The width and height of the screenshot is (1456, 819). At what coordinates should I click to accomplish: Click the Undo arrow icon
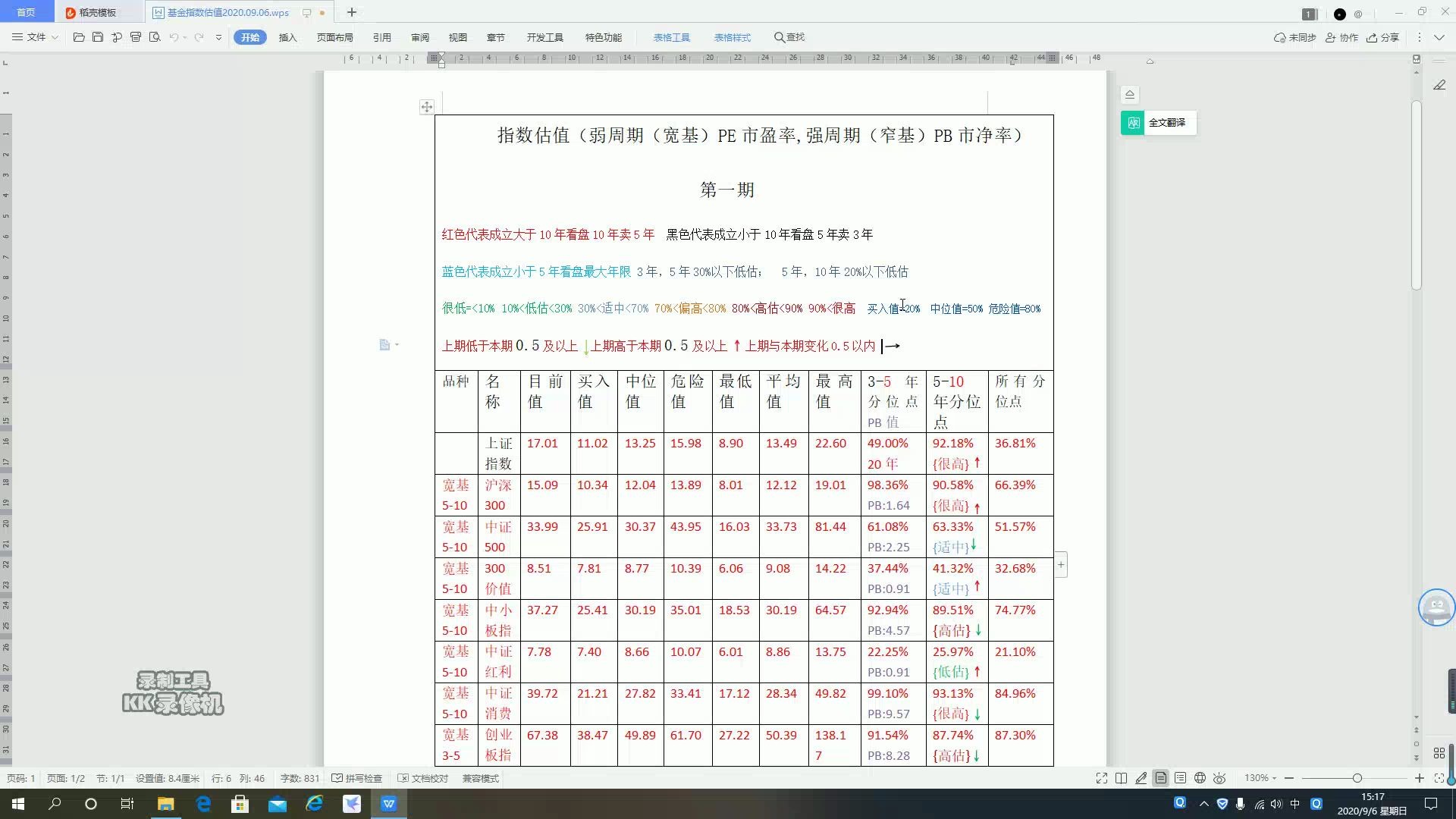coord(174,37)
